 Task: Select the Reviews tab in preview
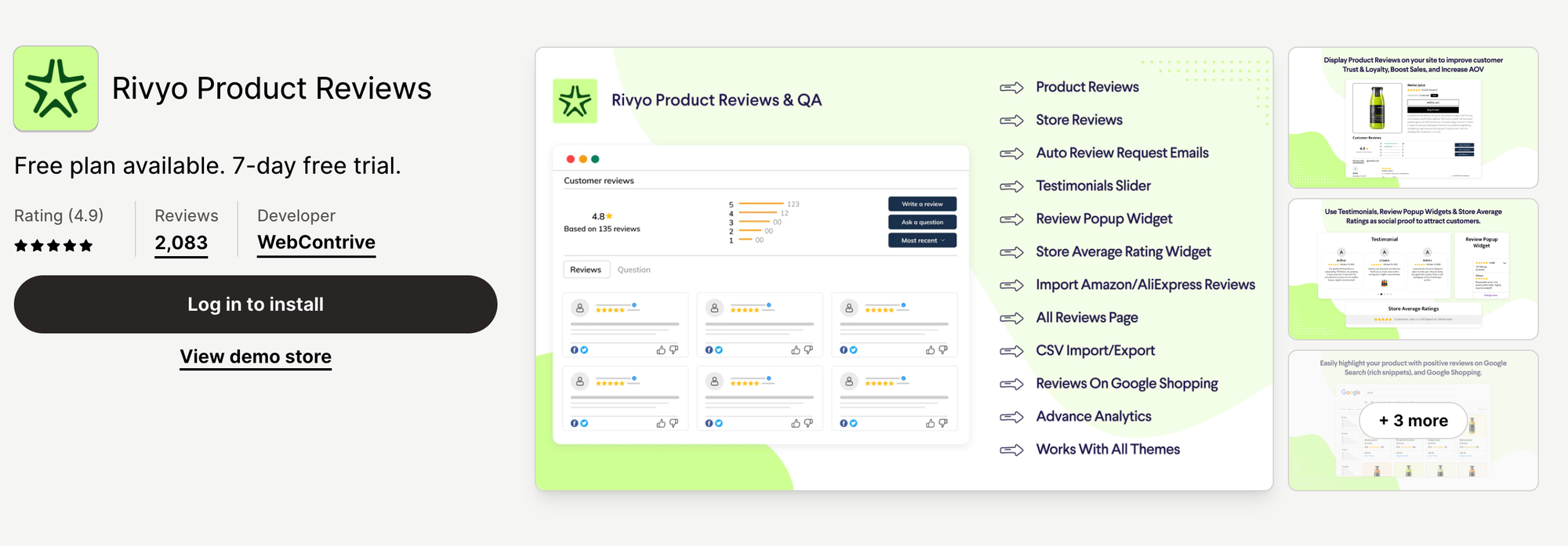pos(586,269)
